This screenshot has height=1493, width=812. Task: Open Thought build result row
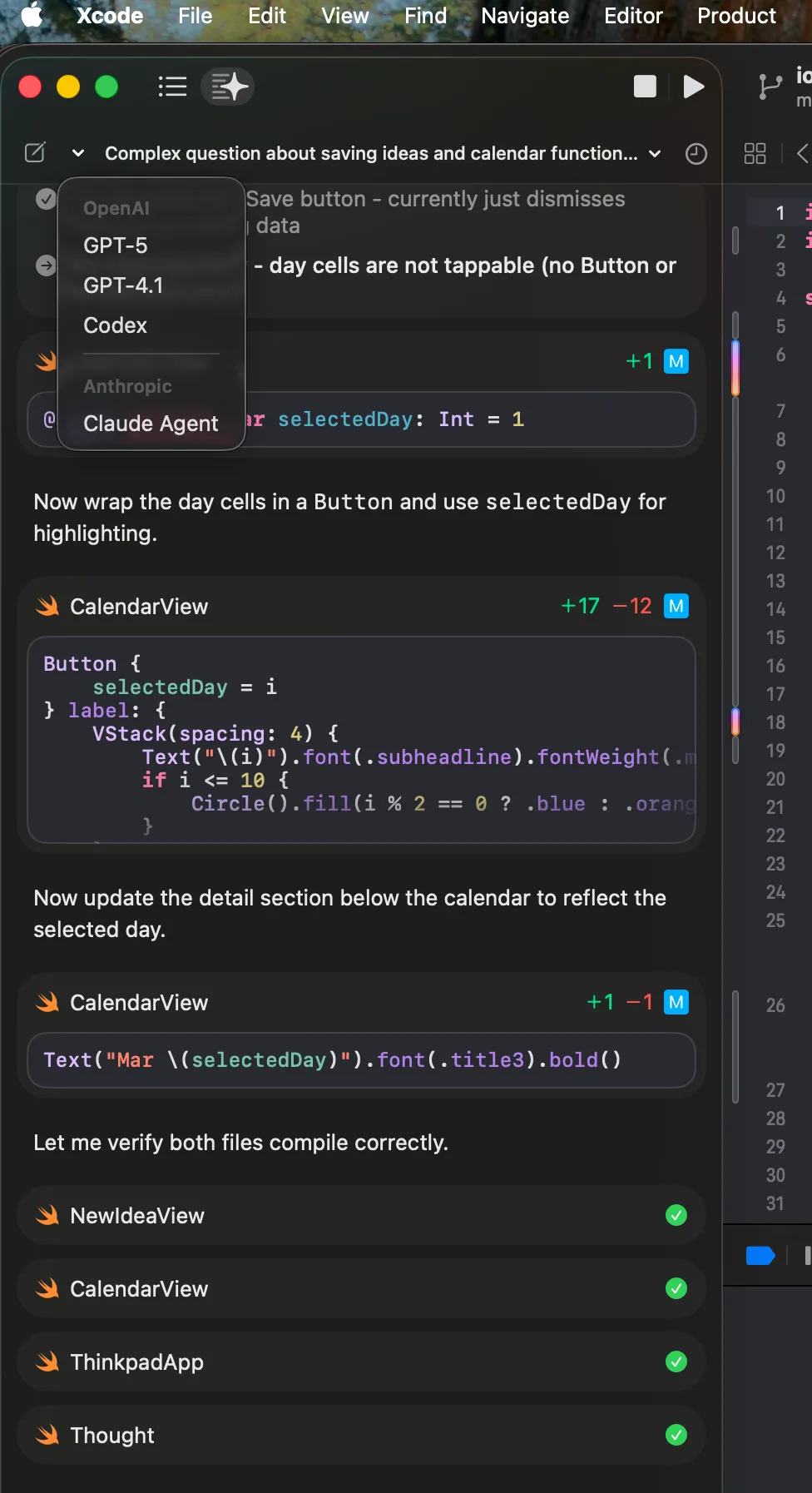pos(361,1435)
